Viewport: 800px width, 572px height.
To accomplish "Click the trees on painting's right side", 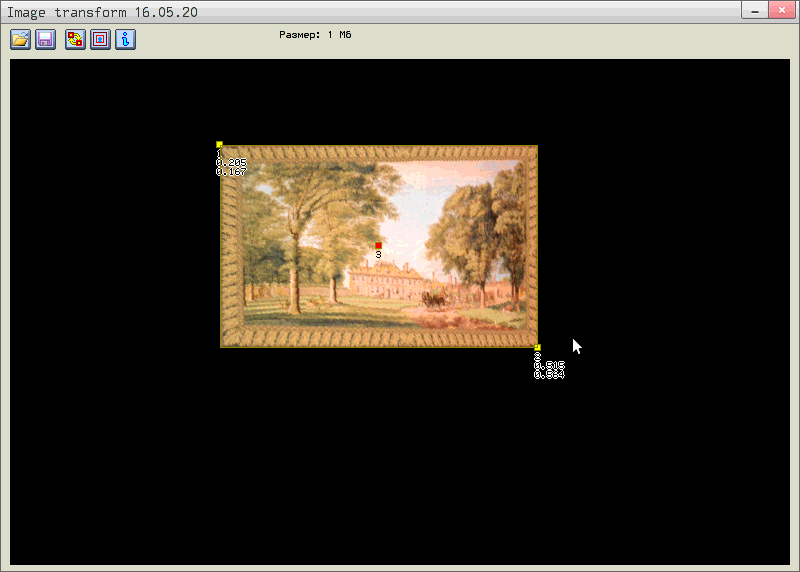I will [x=480, y=230].
